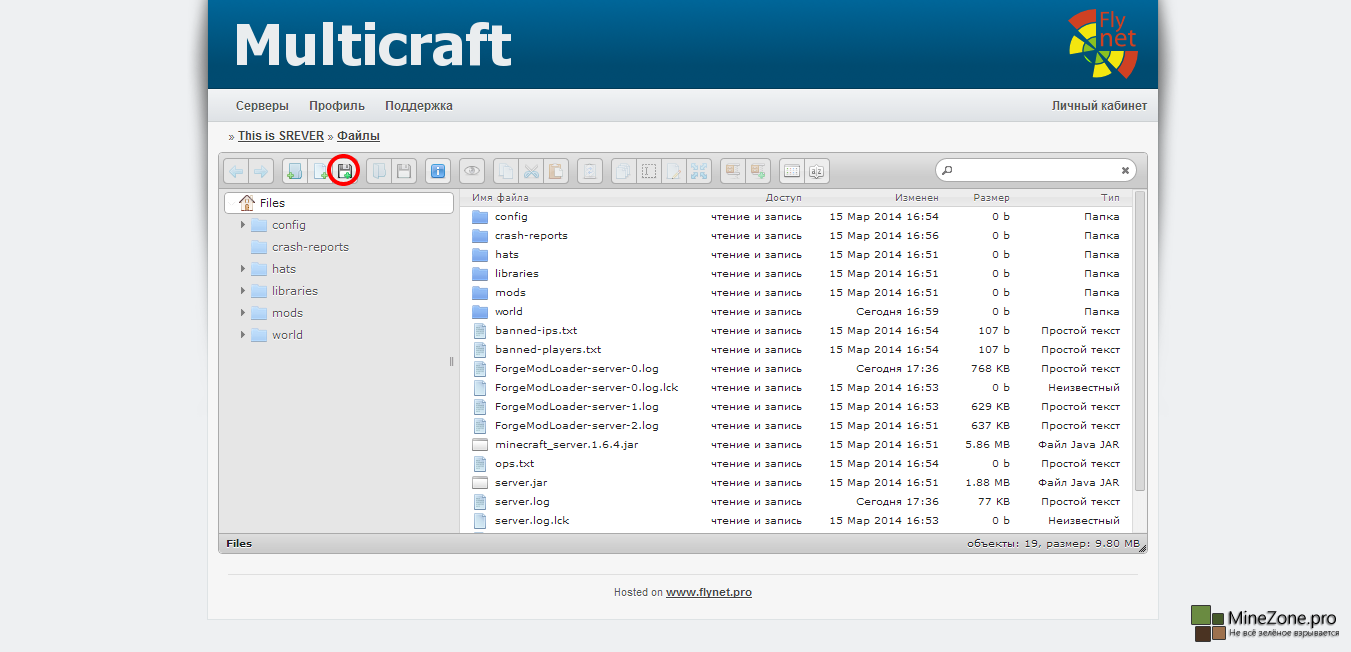Create a new folder via toolbar icon
Viewport: 1351px width, 652px height.
click(294, 171)
